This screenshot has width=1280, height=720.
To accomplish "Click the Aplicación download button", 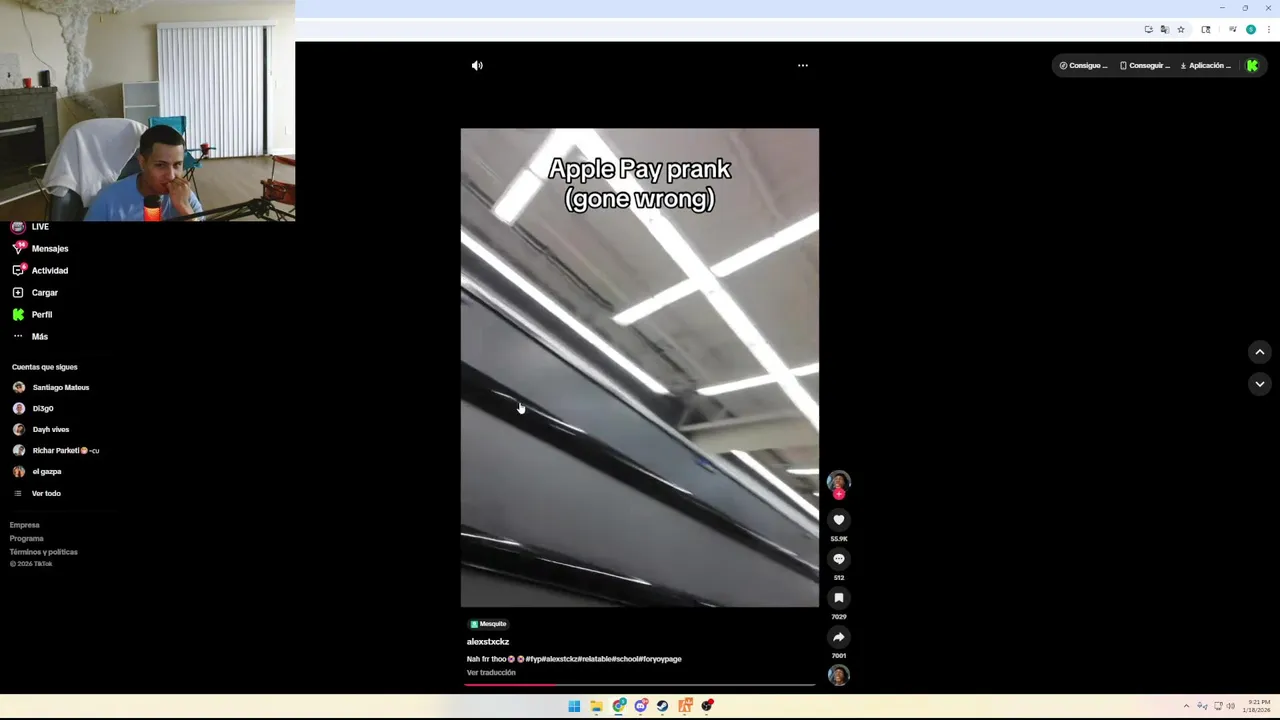I will 1206,66.
